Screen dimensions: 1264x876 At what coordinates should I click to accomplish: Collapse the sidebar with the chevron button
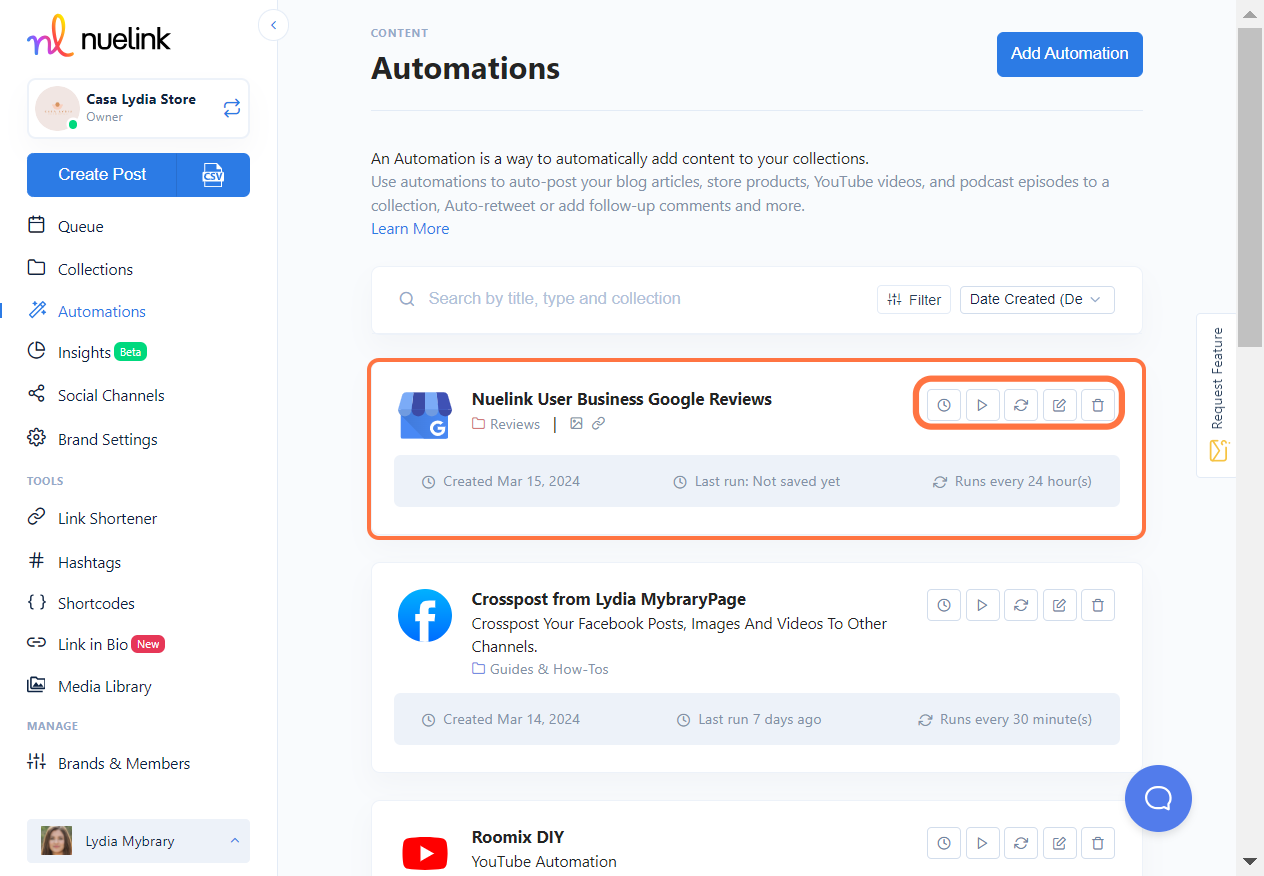pos(273,25)
